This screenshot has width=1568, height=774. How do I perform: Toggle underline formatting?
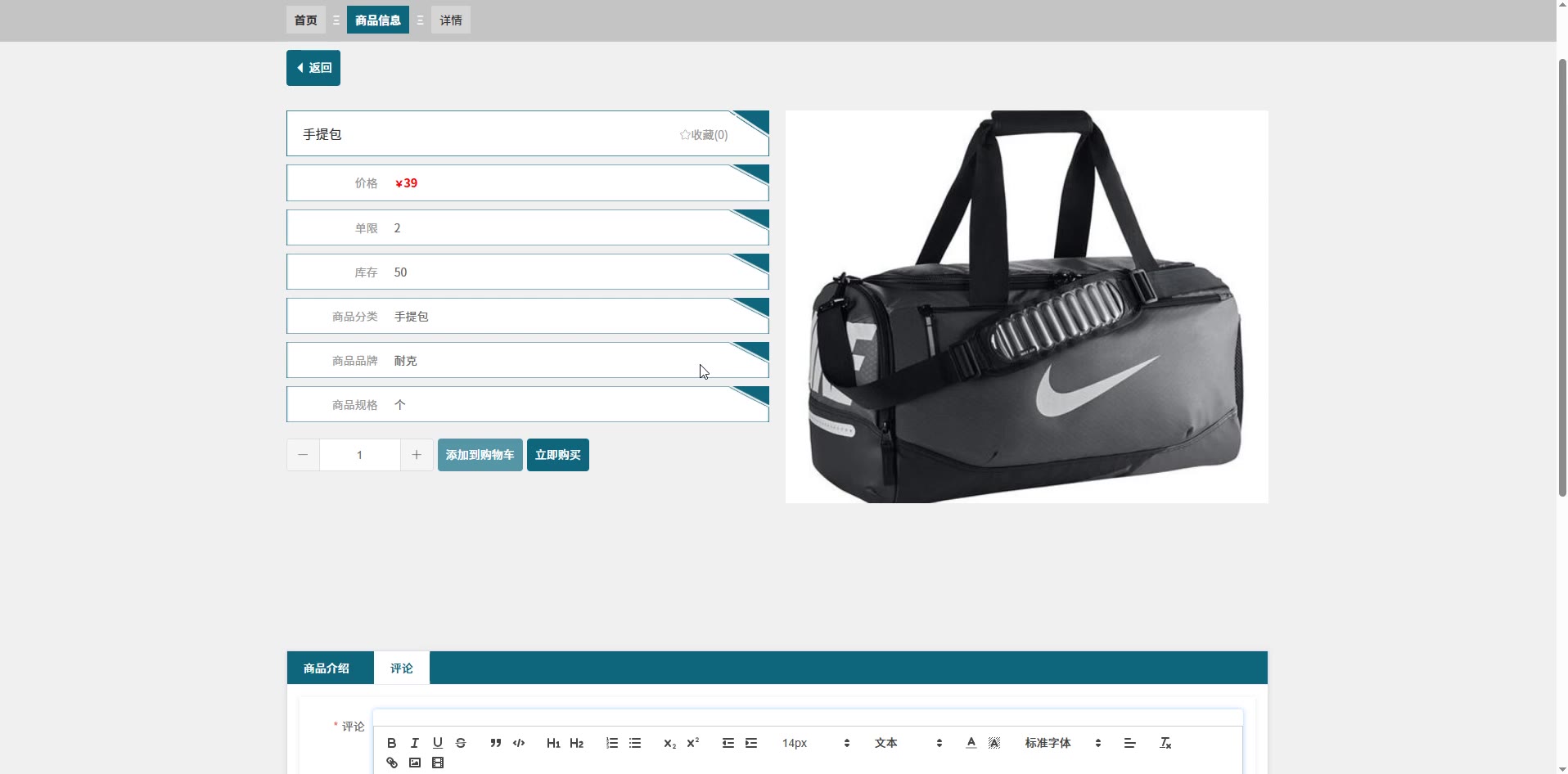coord(438,743)
